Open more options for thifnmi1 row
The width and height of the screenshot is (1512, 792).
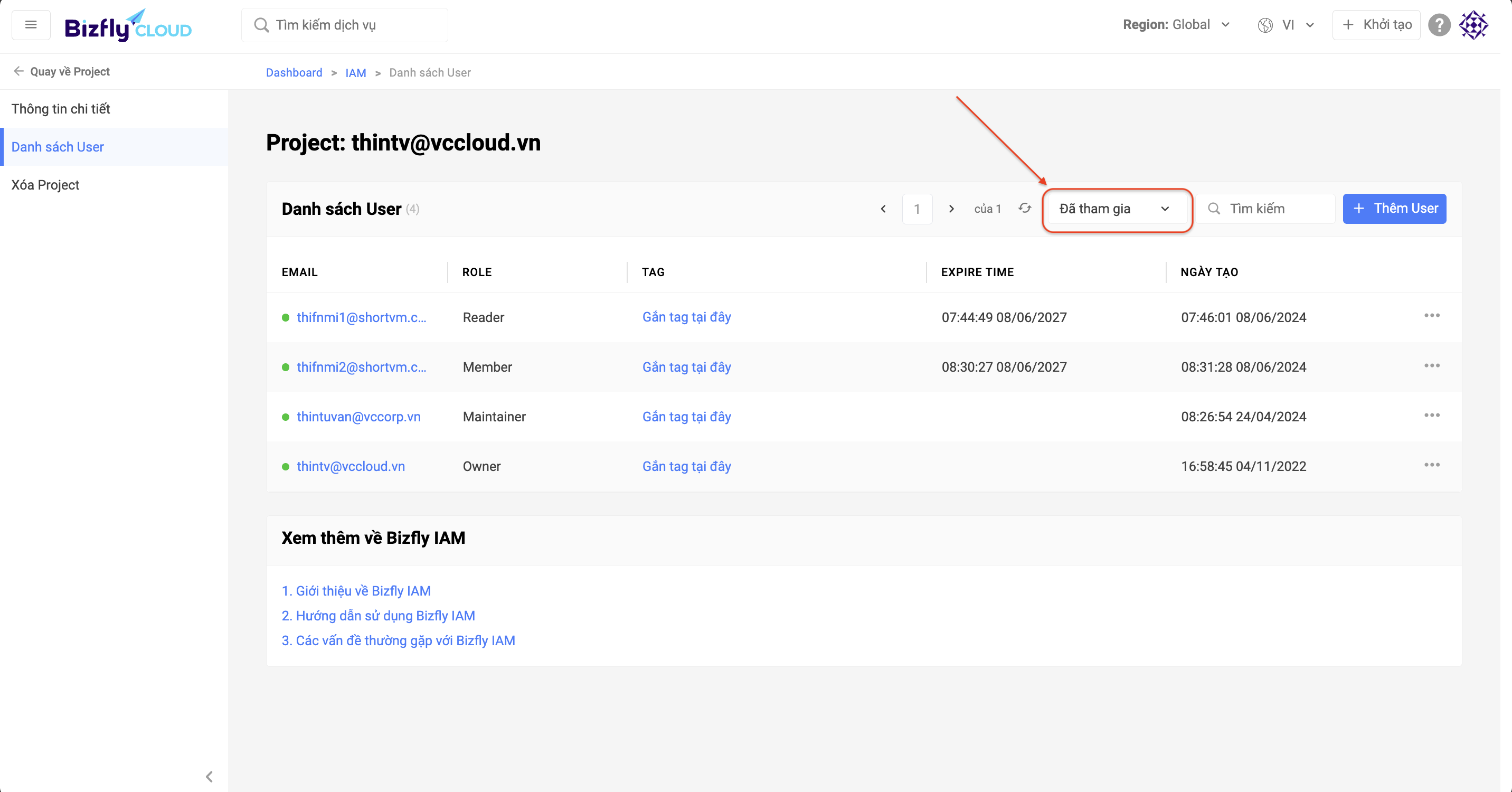click(x=1432, y=316)
